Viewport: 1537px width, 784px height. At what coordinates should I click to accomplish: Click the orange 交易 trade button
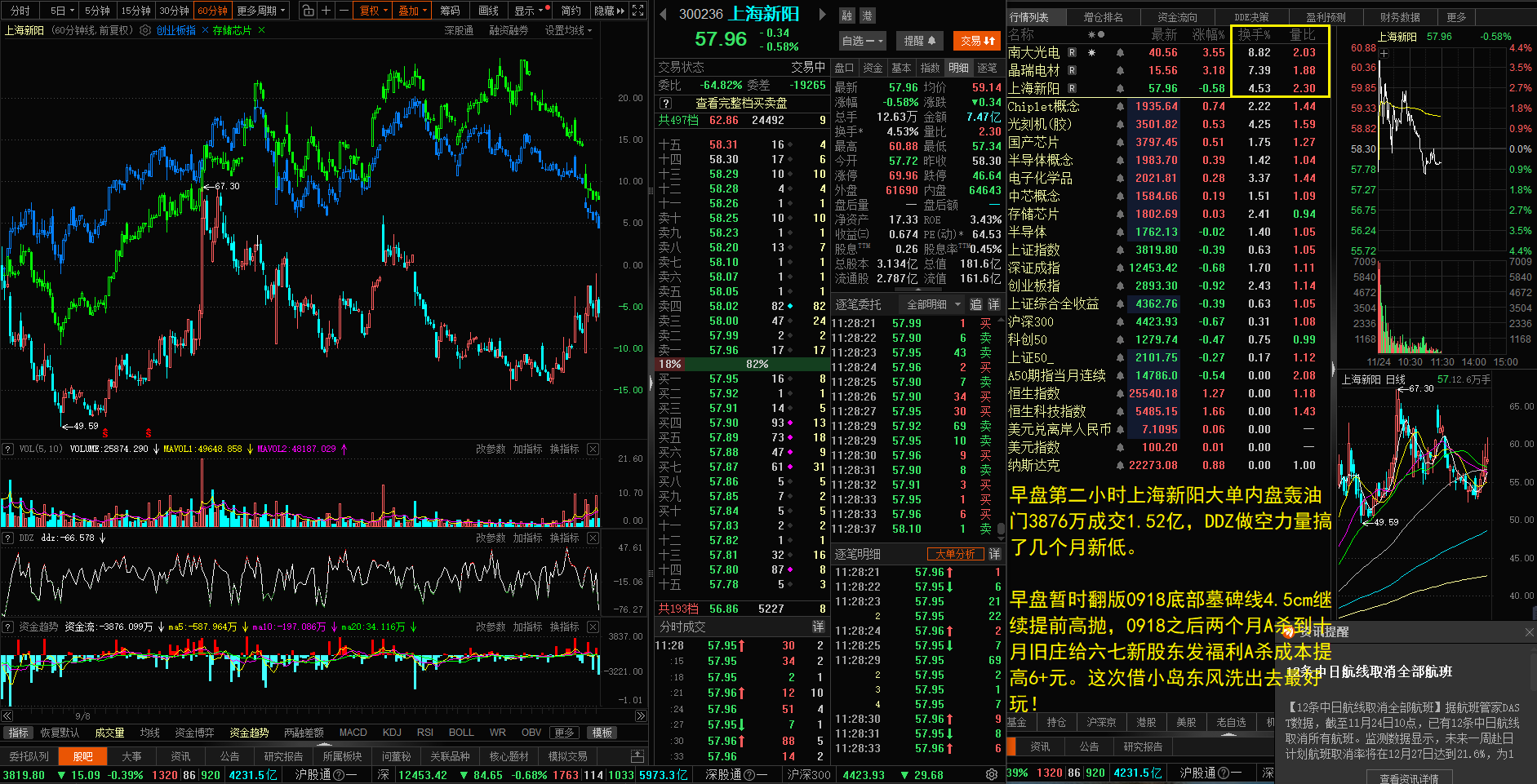tap(977, 41)
